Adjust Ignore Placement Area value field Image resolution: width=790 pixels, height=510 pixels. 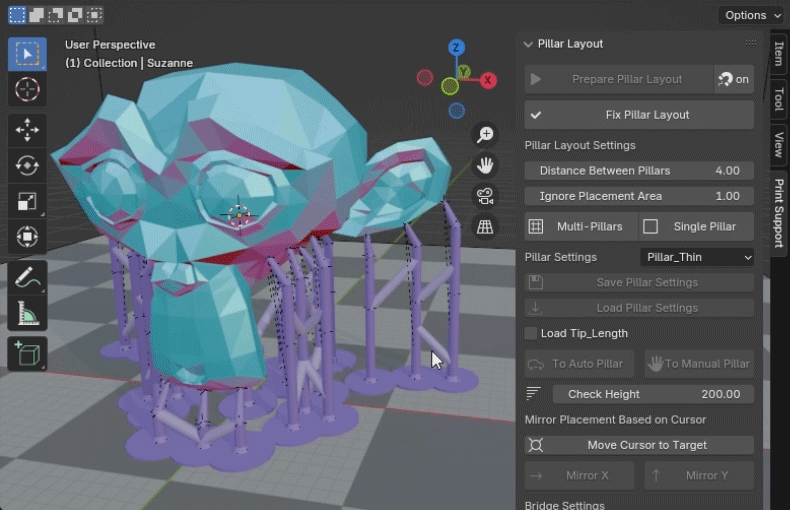coord(639,196)
